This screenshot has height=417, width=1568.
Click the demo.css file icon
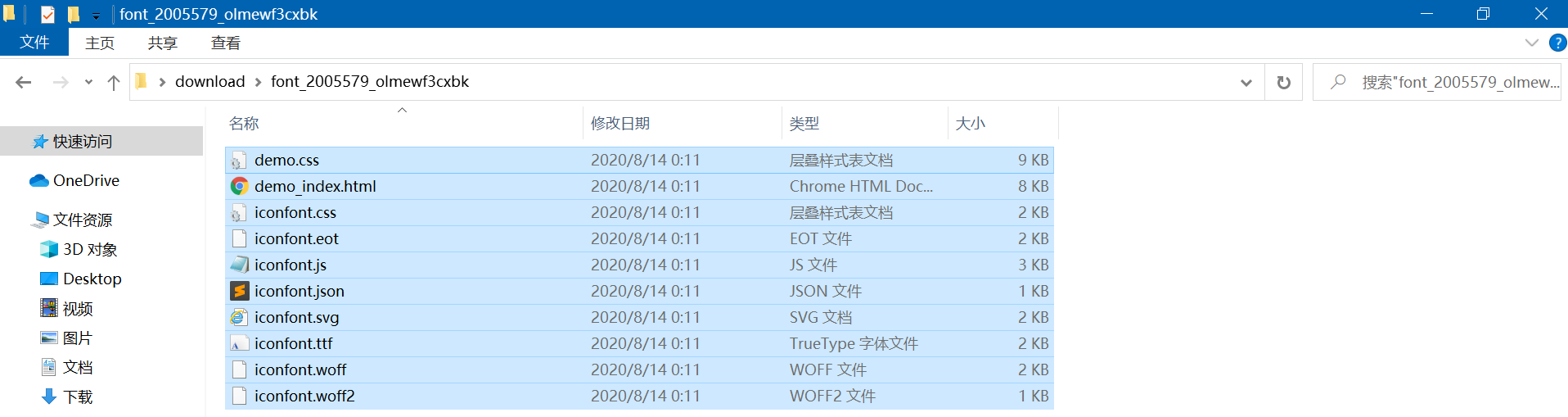coord(239,161)
